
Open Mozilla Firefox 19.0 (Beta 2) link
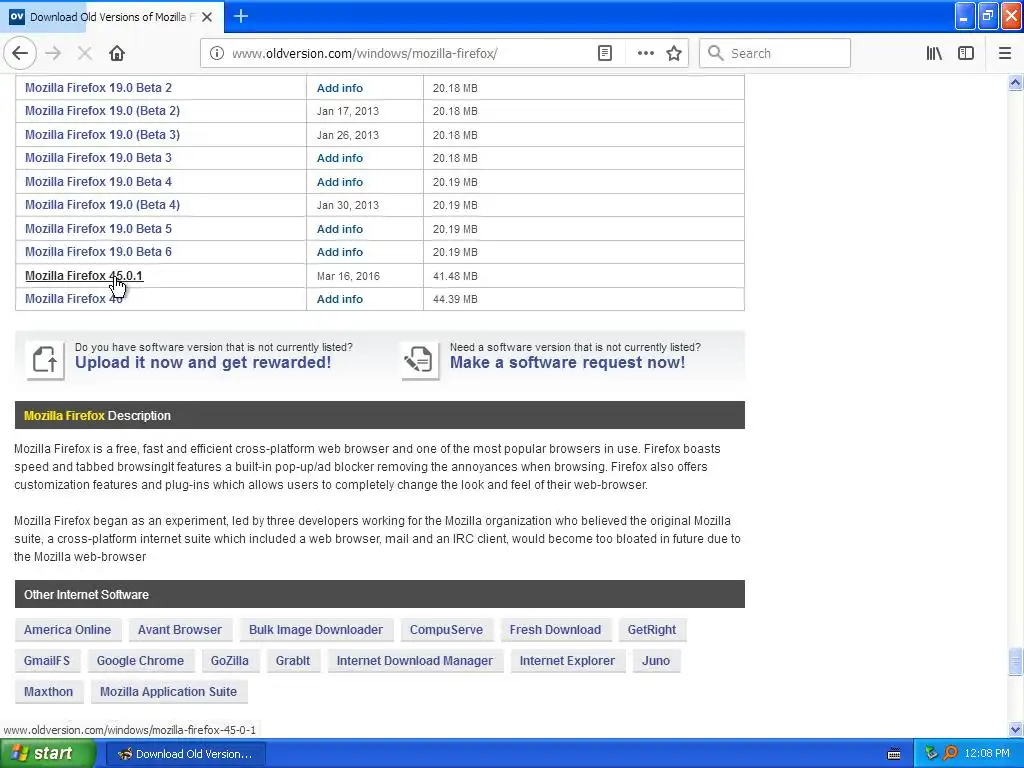tap(103, 110)
